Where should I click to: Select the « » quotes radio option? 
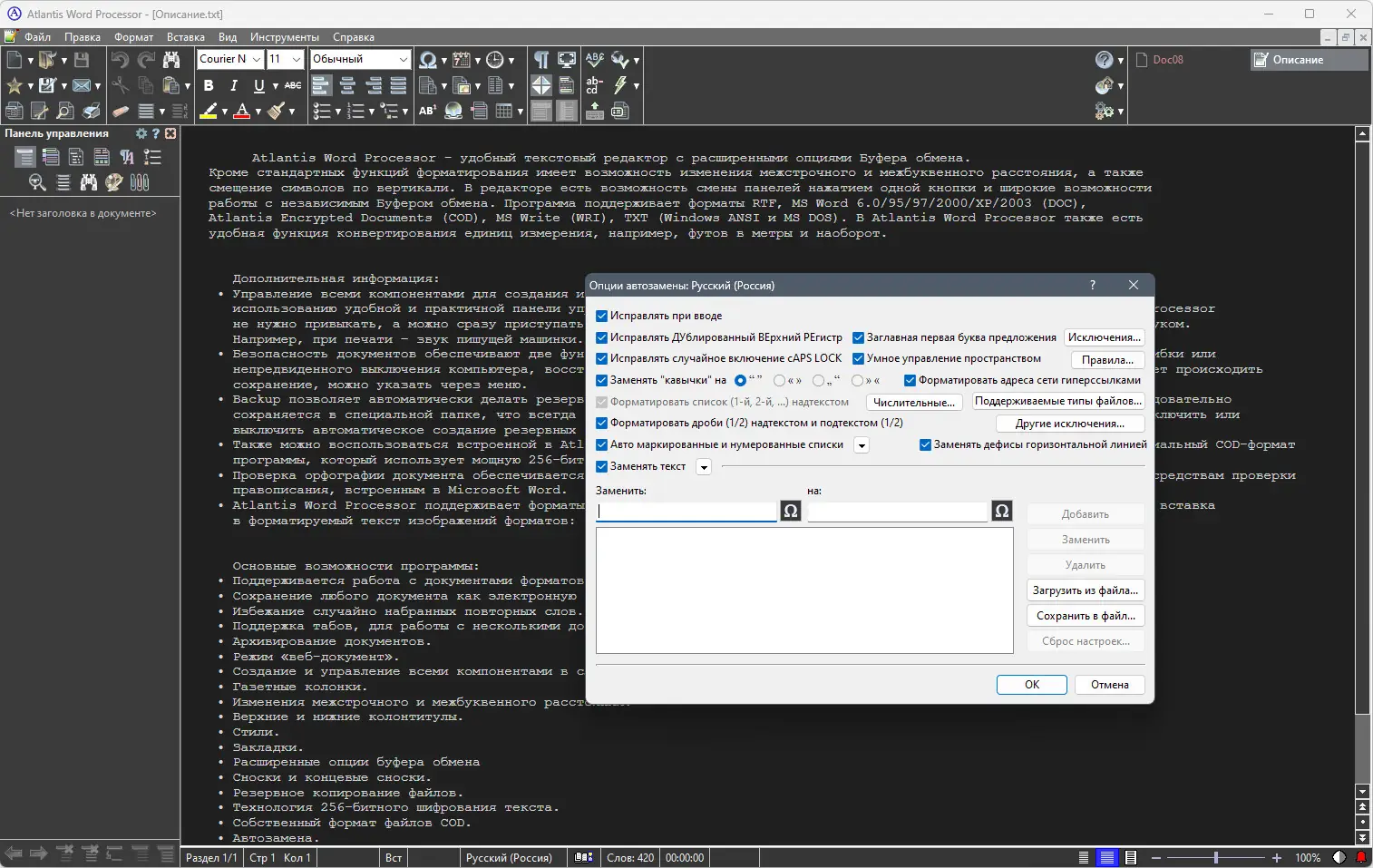coord(780,380)
